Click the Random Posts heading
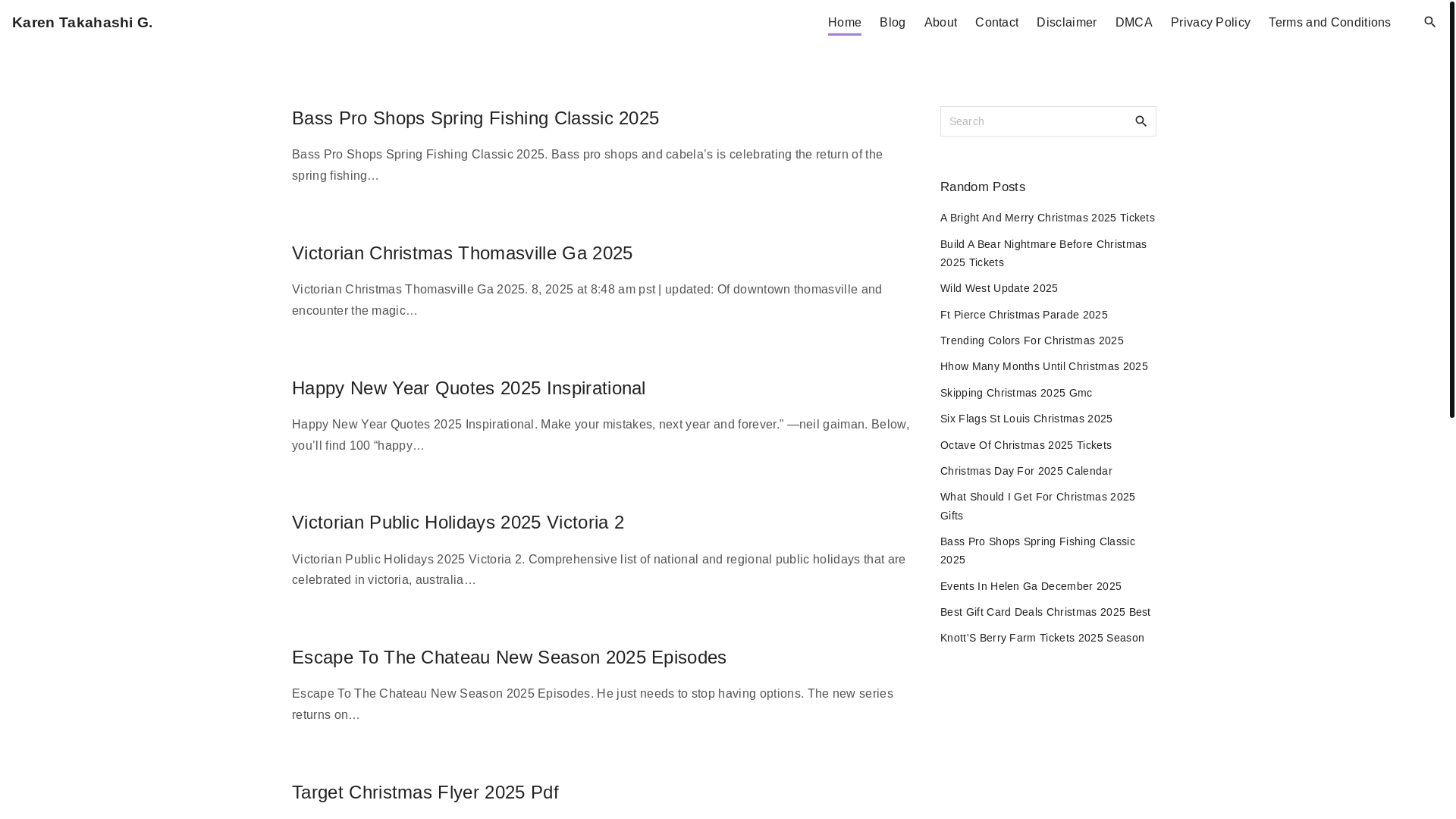This screenshot has height=819, width=1456. 982,187
